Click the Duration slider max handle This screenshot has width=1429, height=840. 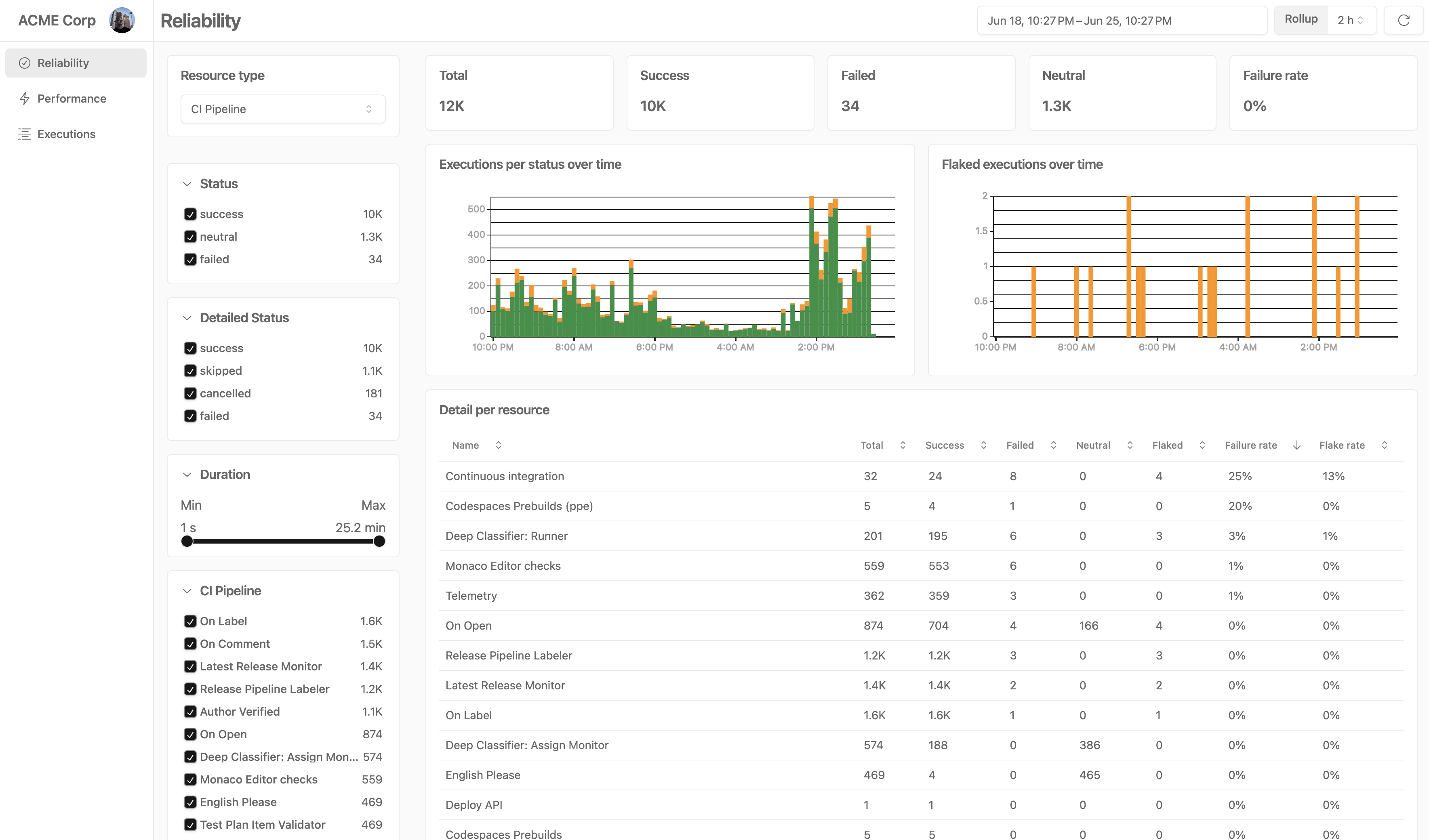click(379, 541)
